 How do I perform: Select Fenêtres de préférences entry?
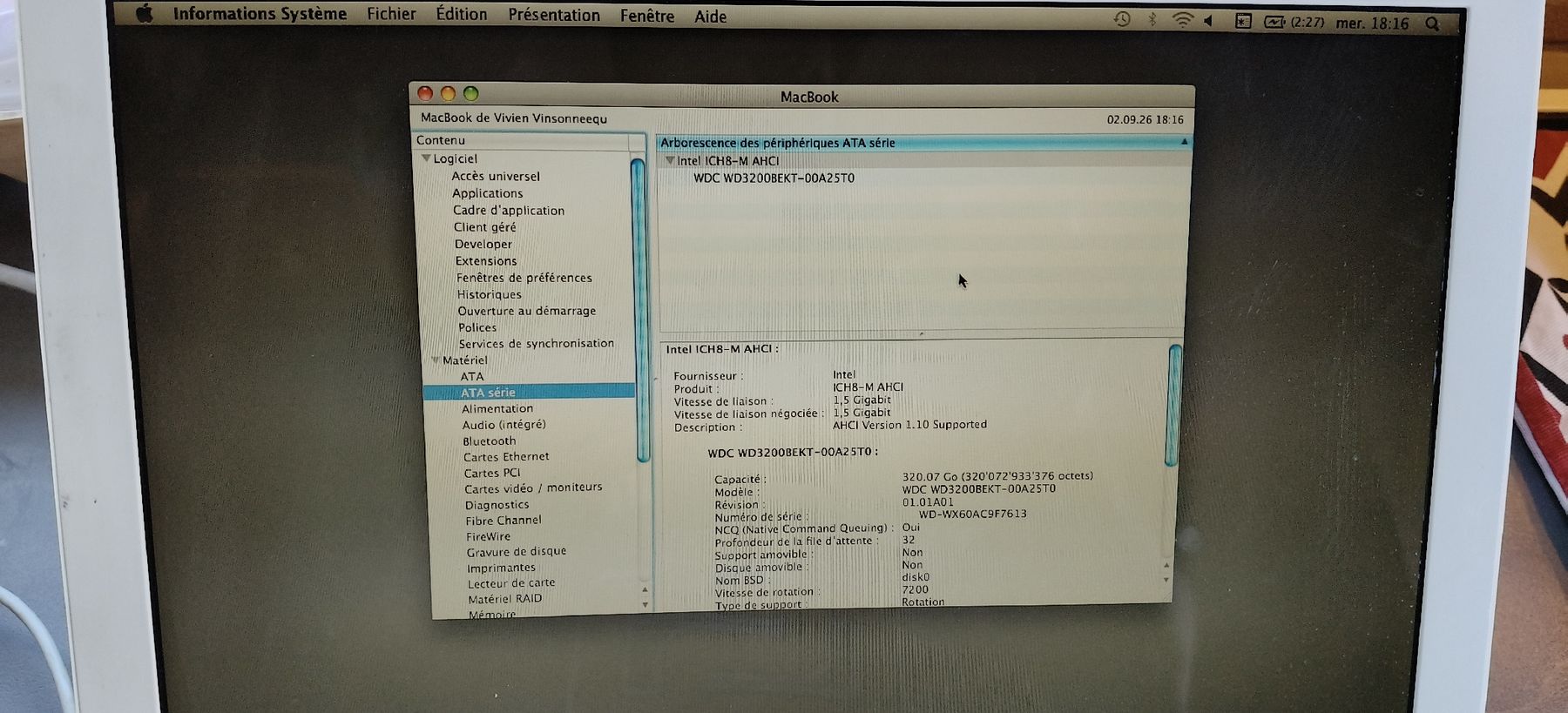[524, 278]
